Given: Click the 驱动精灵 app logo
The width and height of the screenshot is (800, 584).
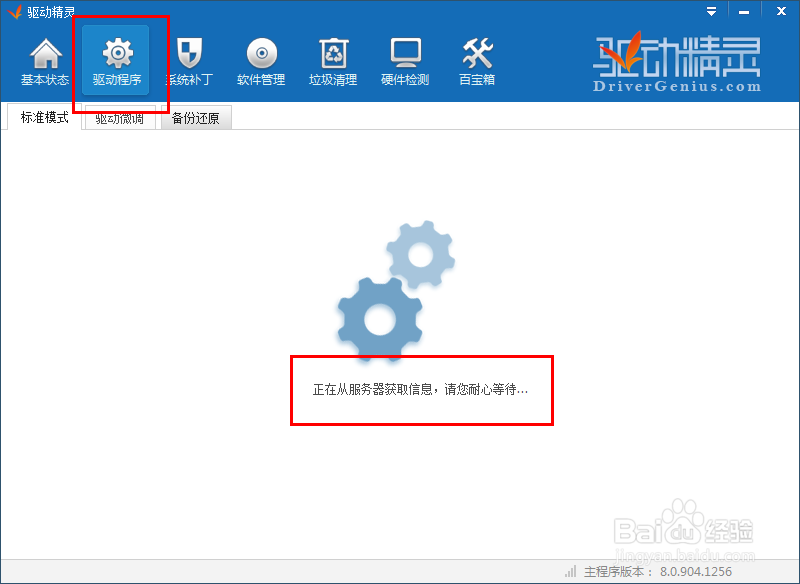Looking at the screenshot, I should click(x=680, y=55).
